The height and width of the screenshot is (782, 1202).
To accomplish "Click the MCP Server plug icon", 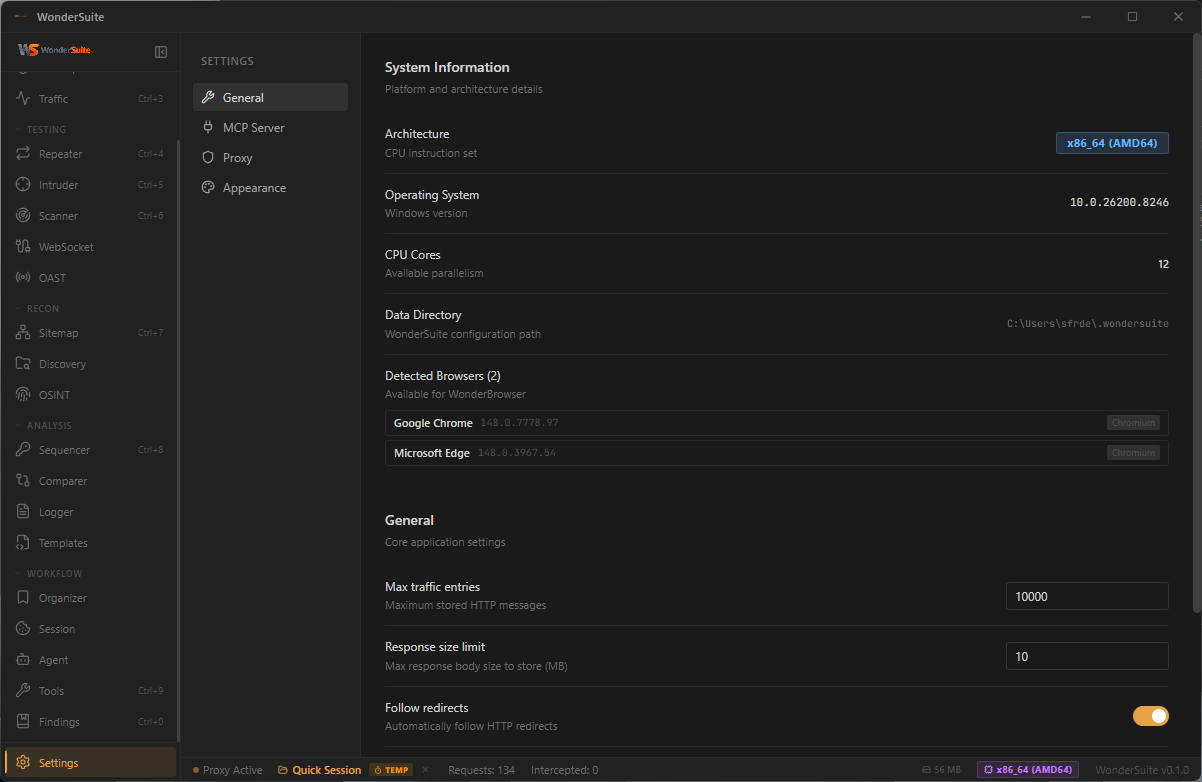I will tap(208, 128).
